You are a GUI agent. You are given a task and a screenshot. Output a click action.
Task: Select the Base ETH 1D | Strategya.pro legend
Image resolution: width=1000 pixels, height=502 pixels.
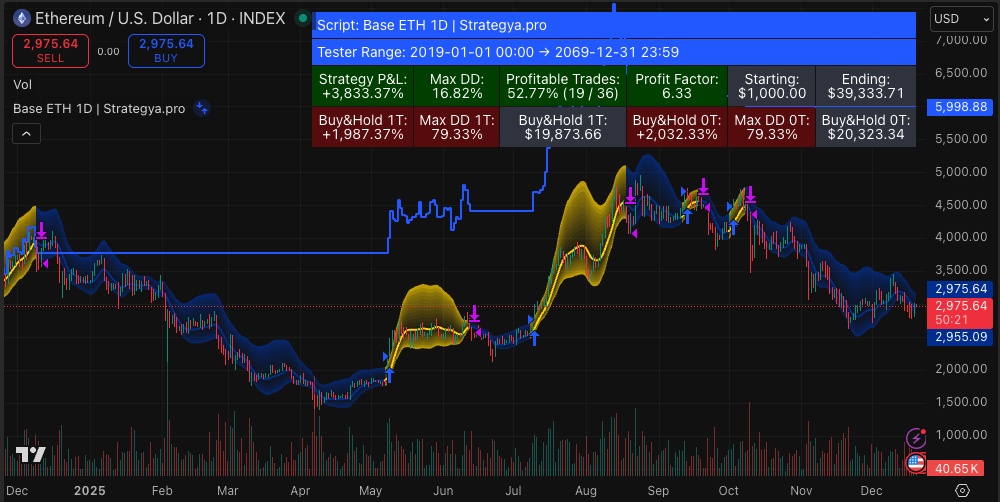pos(99,108)
